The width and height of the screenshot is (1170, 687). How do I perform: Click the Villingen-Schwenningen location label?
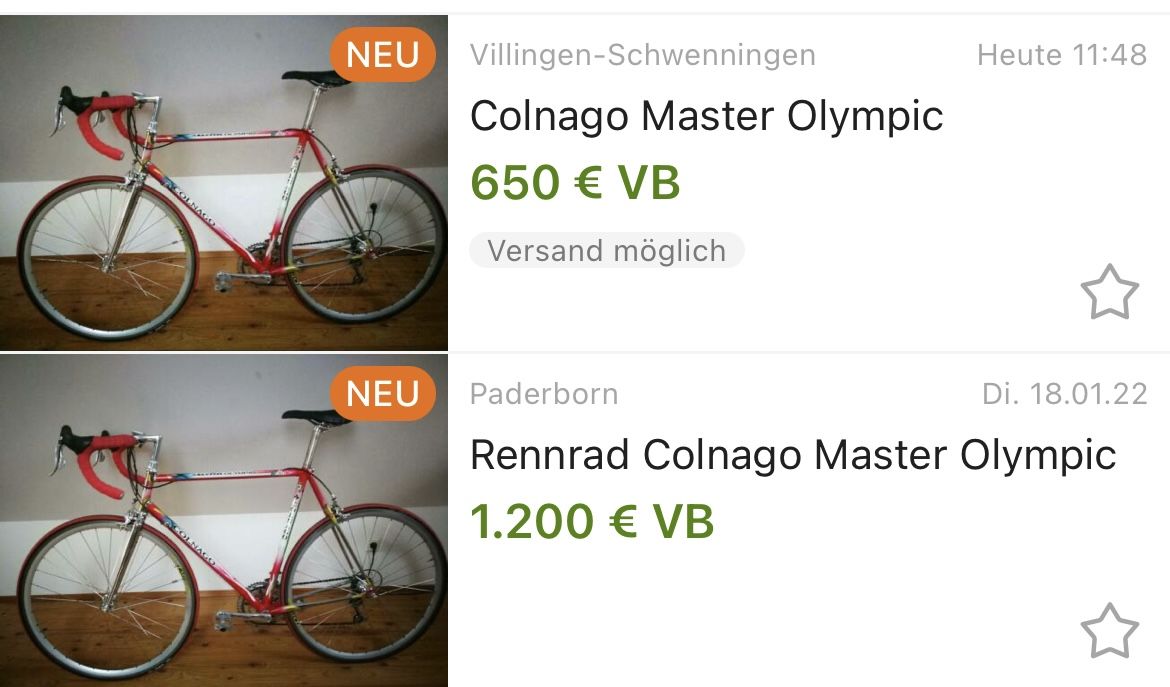click(642, 55)
